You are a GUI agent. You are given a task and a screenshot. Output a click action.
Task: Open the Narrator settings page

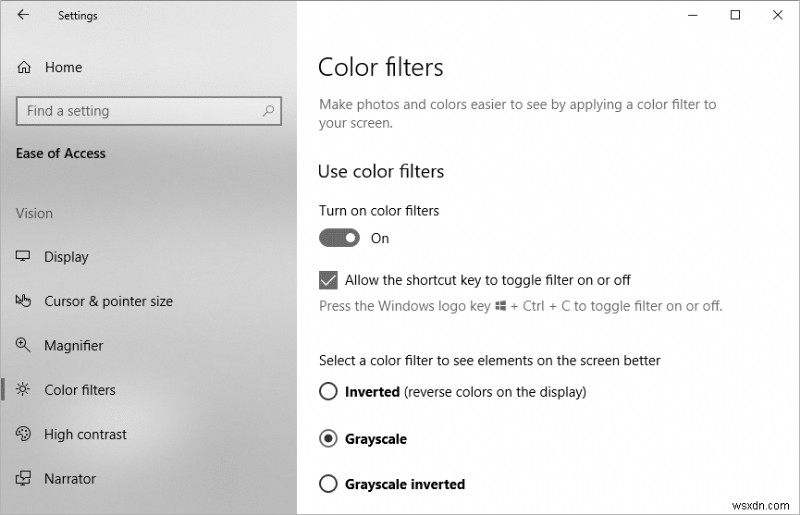70,479
